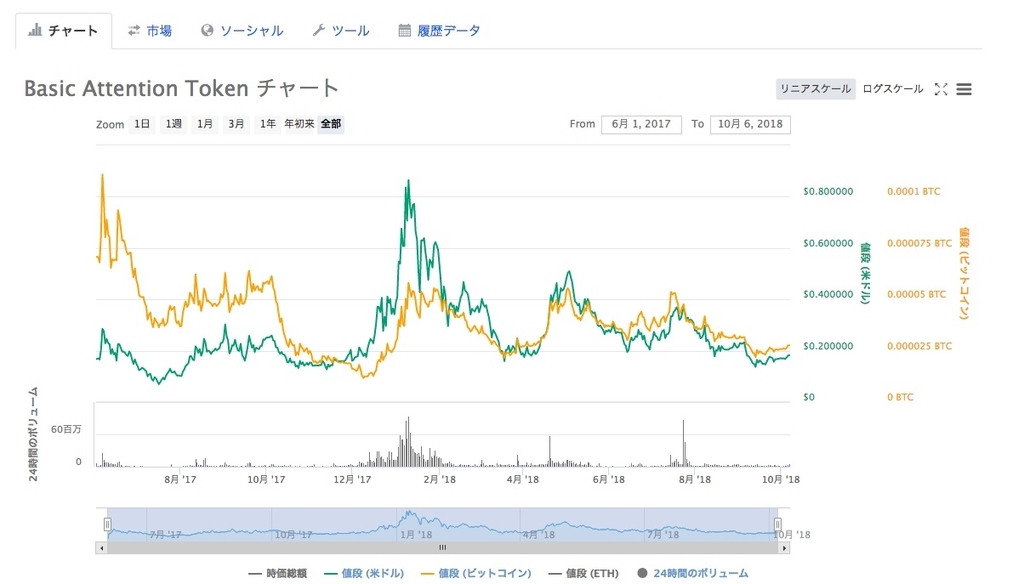
Task: Click the navigator left range handle
Action: coord(107,524)
